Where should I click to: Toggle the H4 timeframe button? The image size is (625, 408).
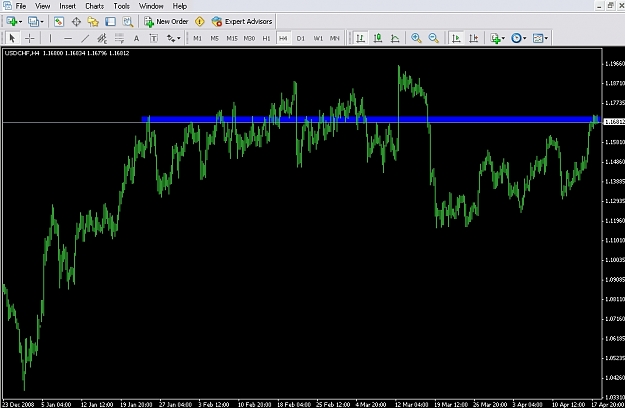[283, 38]
